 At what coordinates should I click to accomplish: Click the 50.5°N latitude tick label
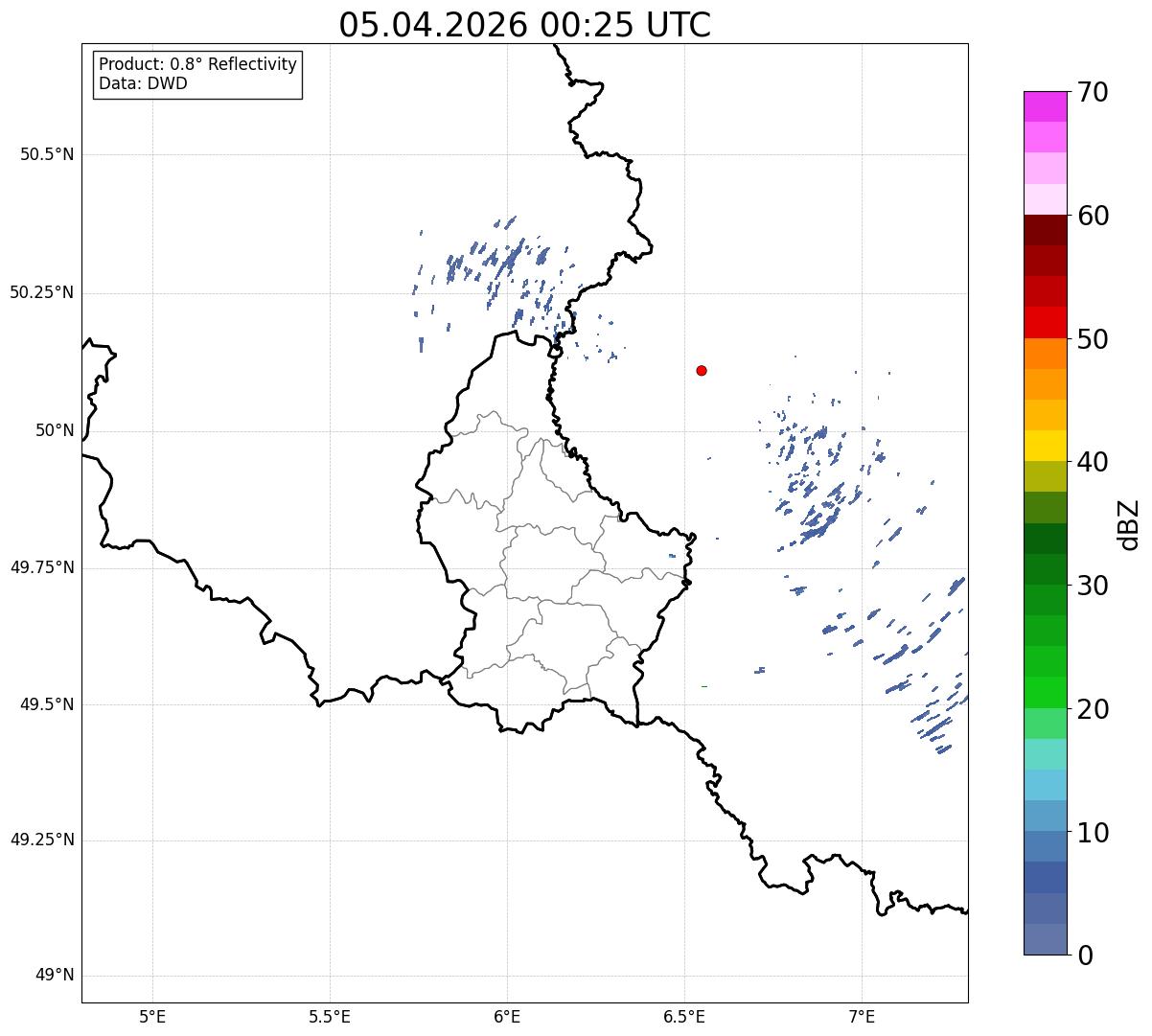coord(47,155)
